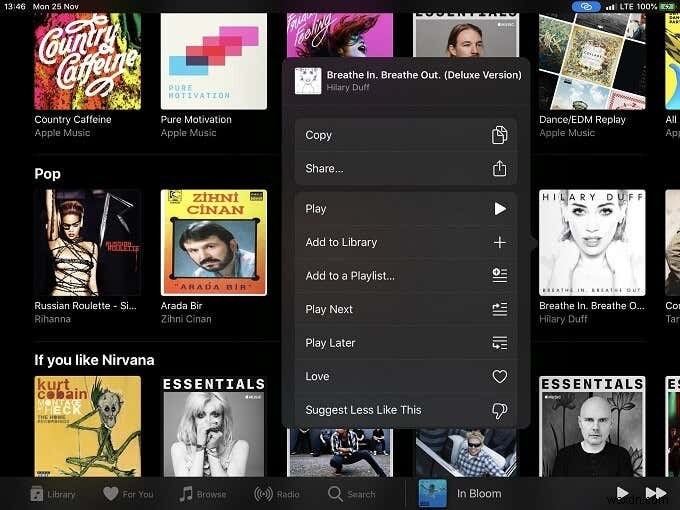
Task: Skip forward with fast-forward button
Action: (x=656, y=493)
